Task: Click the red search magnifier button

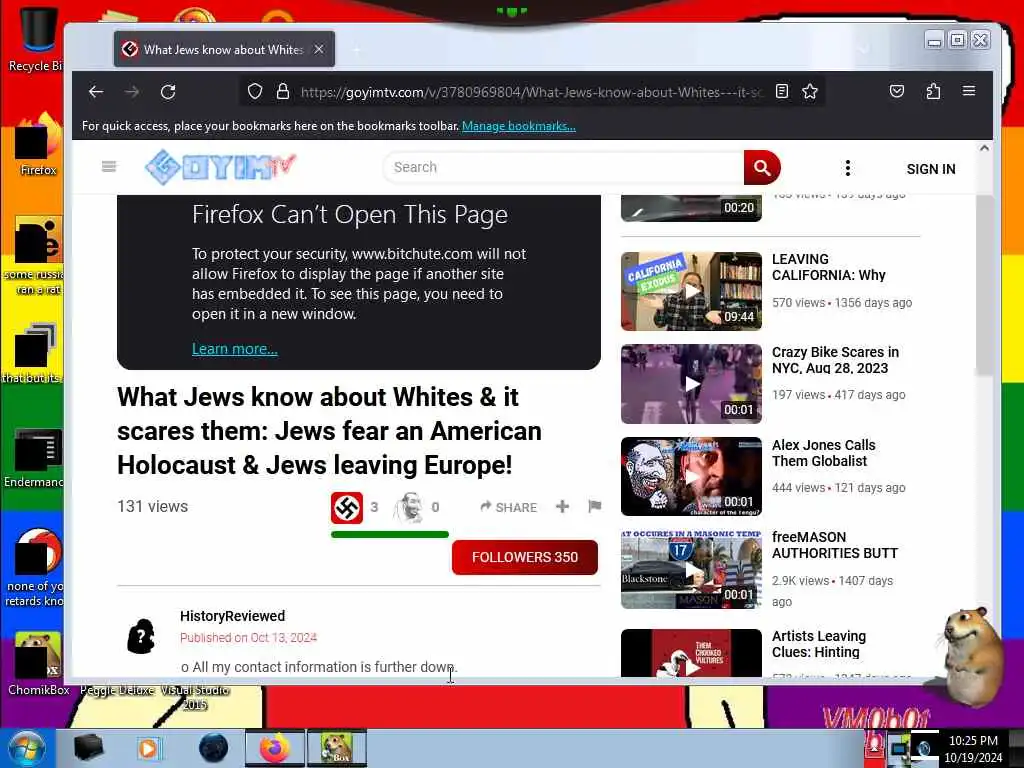Action: pyautogui.click(x=762, y=168)
